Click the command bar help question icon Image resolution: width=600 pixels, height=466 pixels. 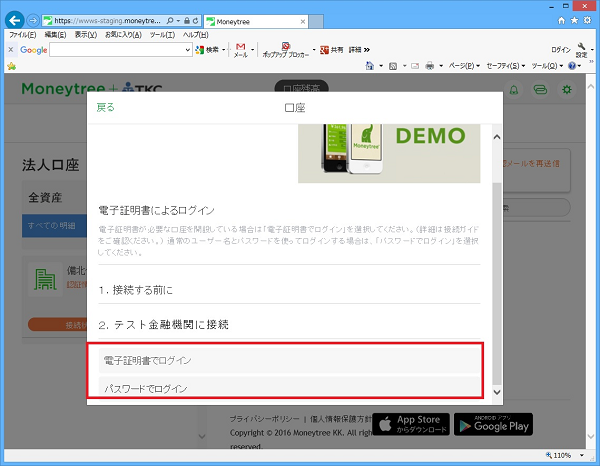click(572, 66)
